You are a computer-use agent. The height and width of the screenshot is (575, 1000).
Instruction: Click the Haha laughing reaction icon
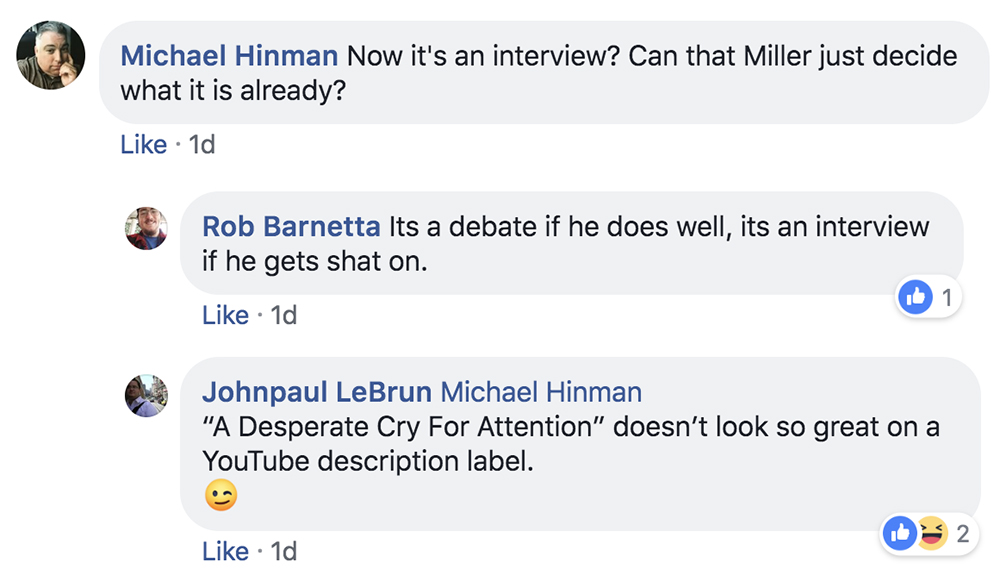pos(931,533)
